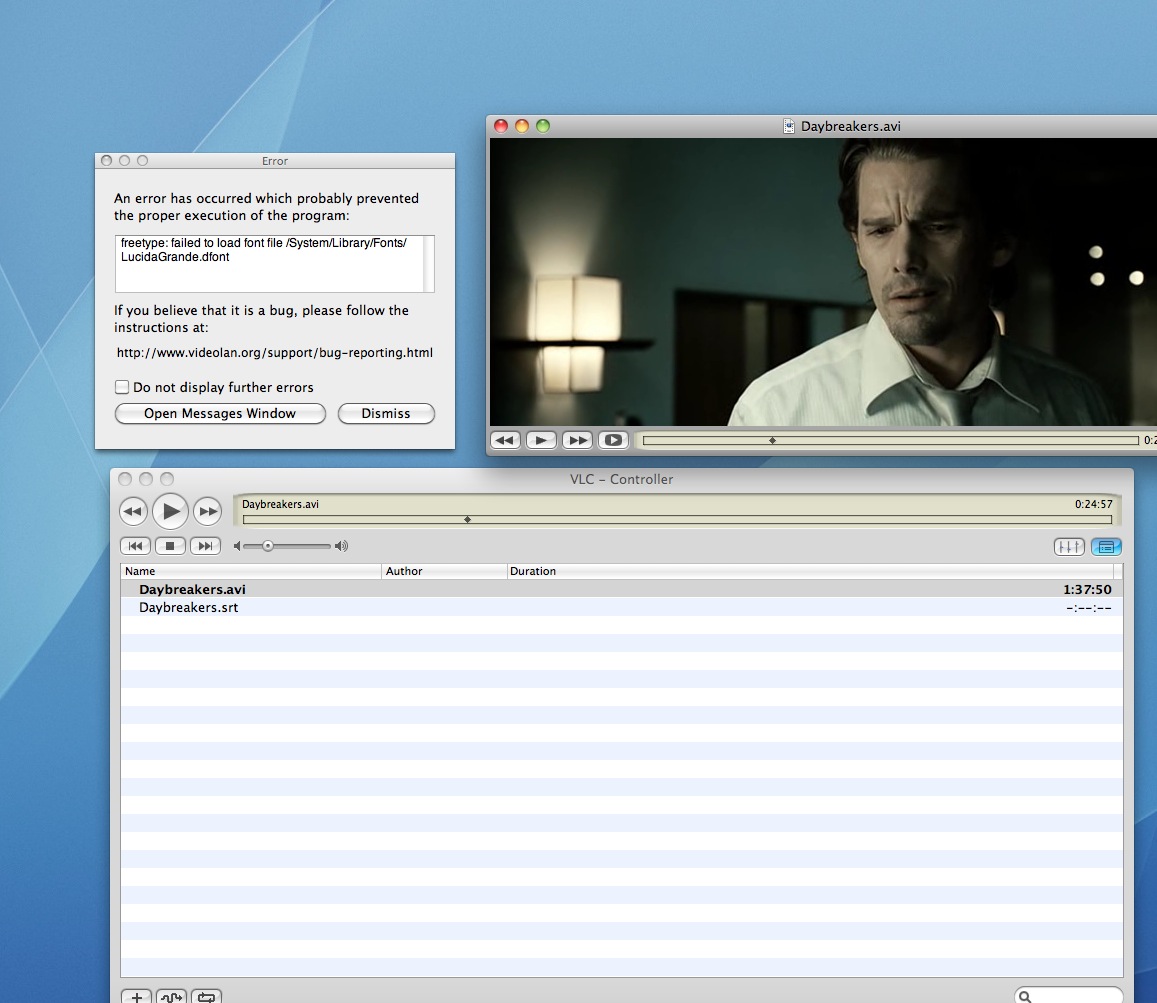This screenshot has height=1003, width=1157.
Task: Zoom the Daybreakers.avi video window
Action: 543,126
